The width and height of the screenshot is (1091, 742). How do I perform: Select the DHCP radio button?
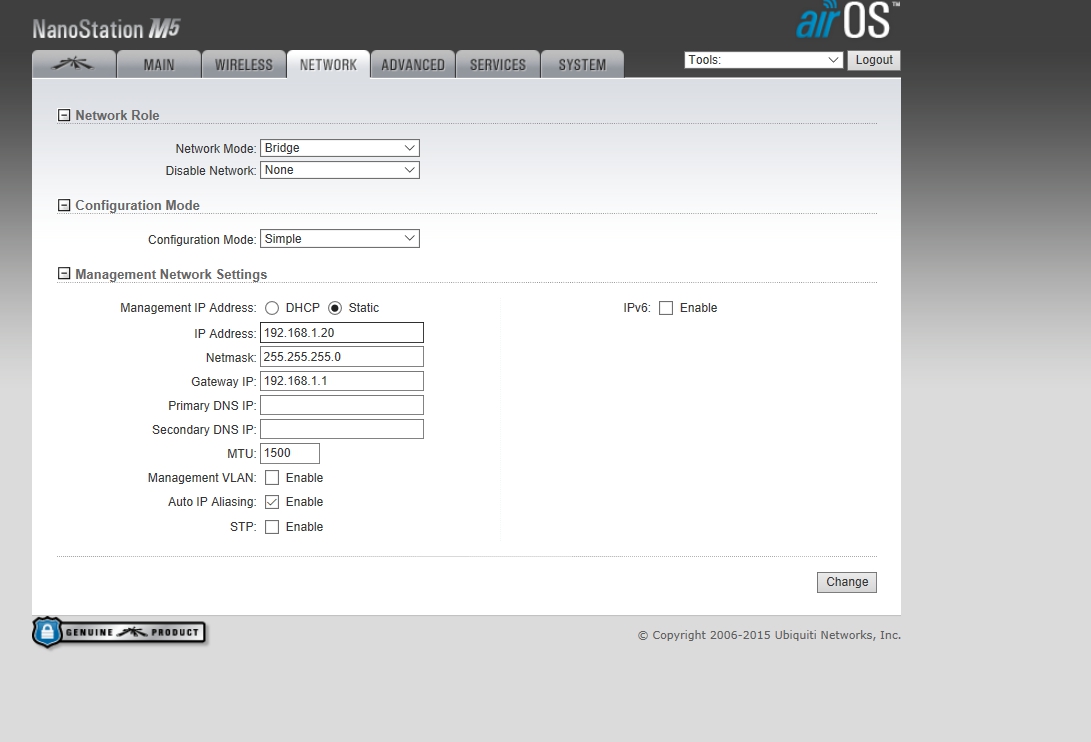point(272,308)
